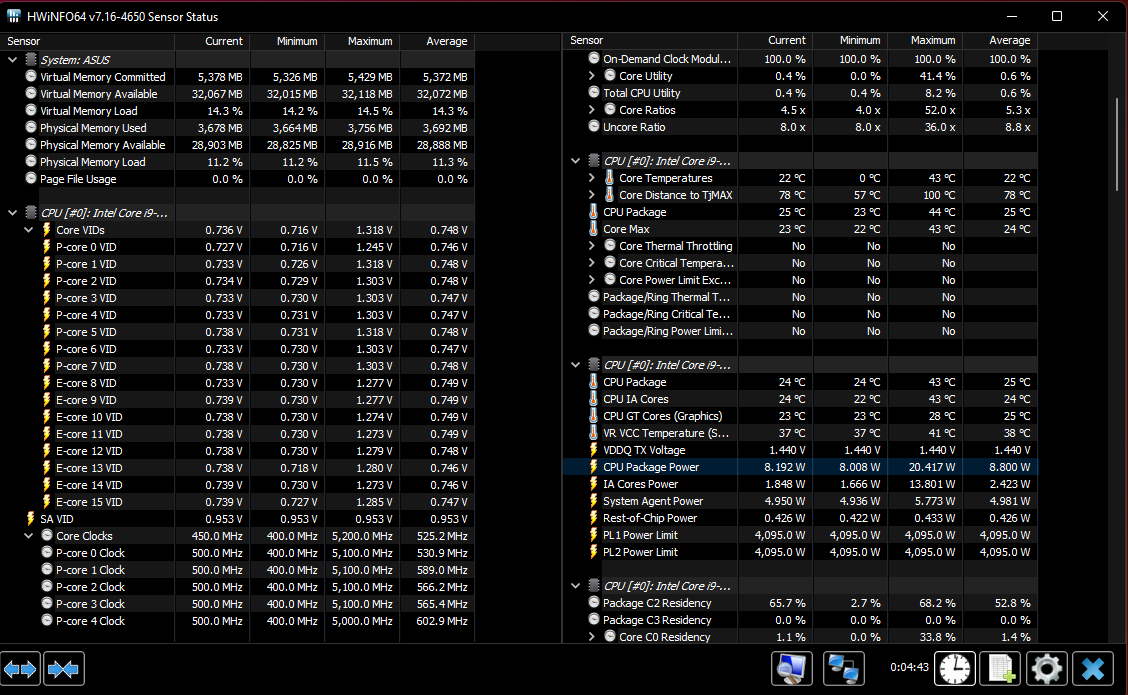Expand the Core Thermal Throttling row
Viewport: 1128px width, 695px height.
tap(591, 246)
